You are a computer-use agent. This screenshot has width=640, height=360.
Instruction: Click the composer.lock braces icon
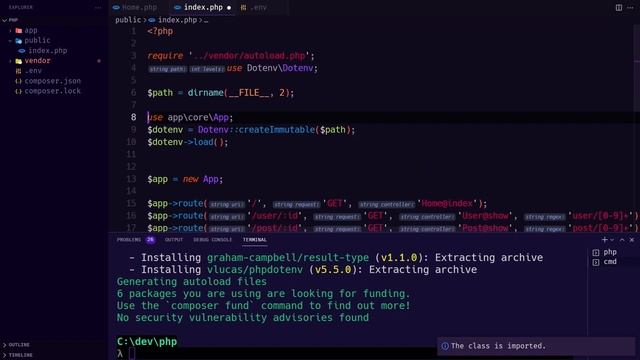(18, 91)
